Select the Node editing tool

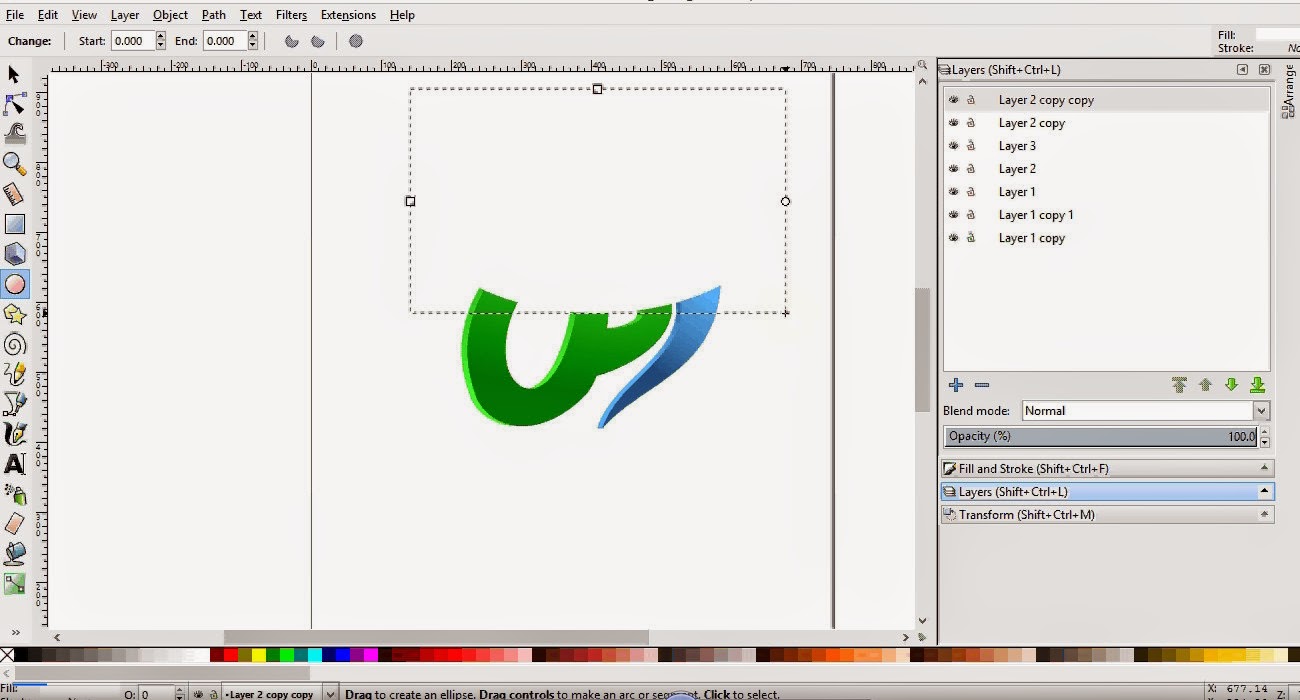click(13, 104)
